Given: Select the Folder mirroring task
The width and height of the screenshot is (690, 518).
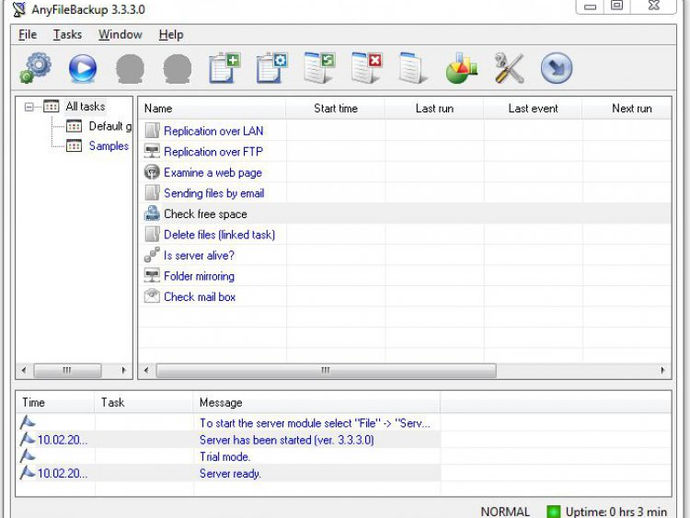Looking at the screenshot, I should [199, 276].
